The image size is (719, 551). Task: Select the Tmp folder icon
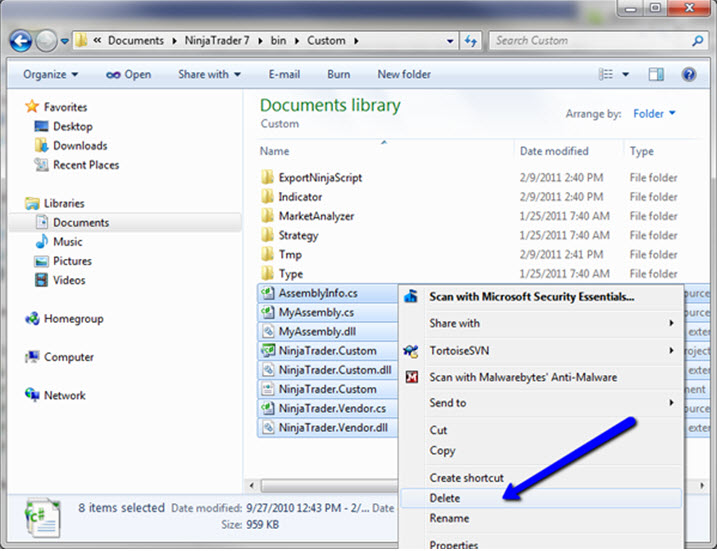click(267, 254)
